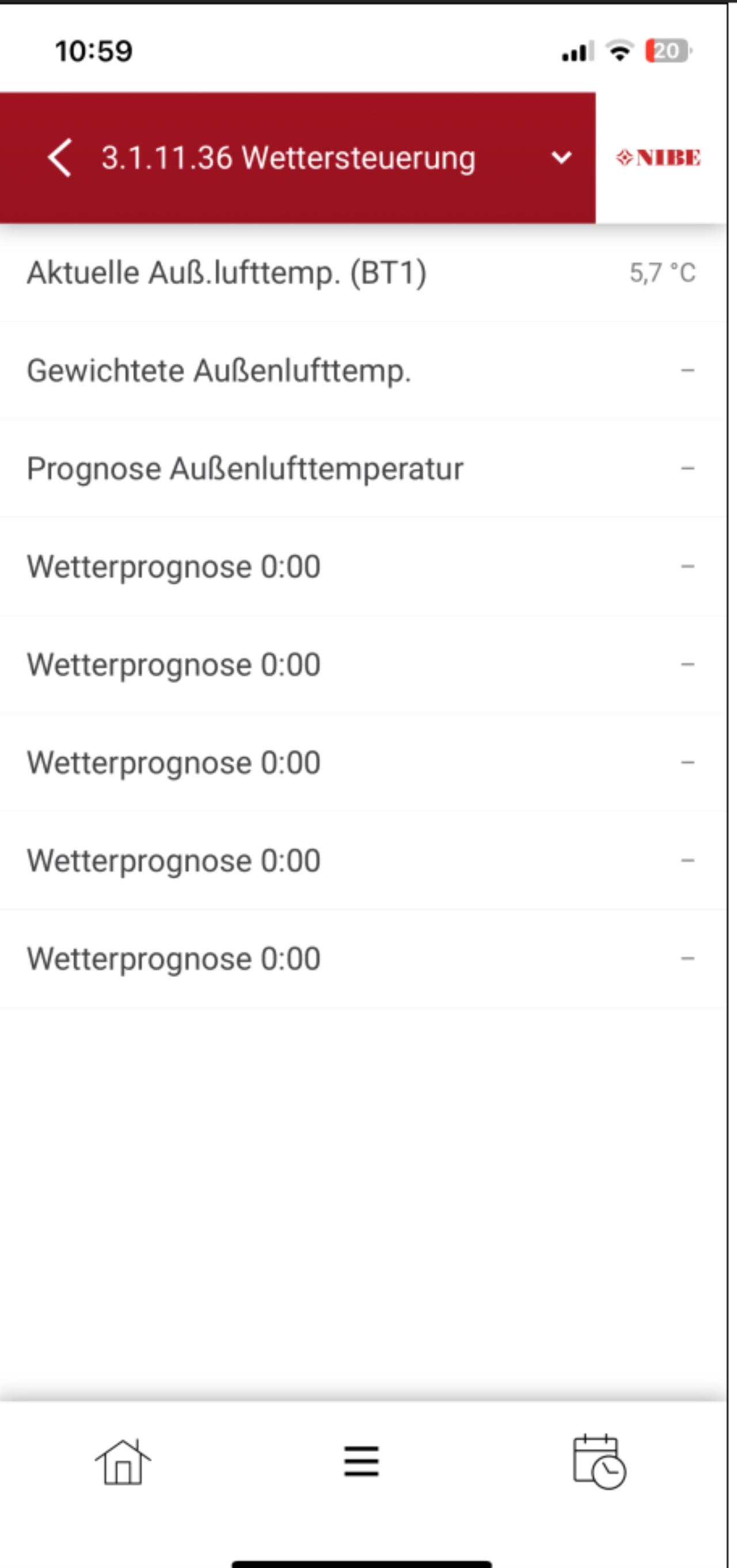Tap the 3.1.11.36 Wettersteuerung header title

point(288,158)
